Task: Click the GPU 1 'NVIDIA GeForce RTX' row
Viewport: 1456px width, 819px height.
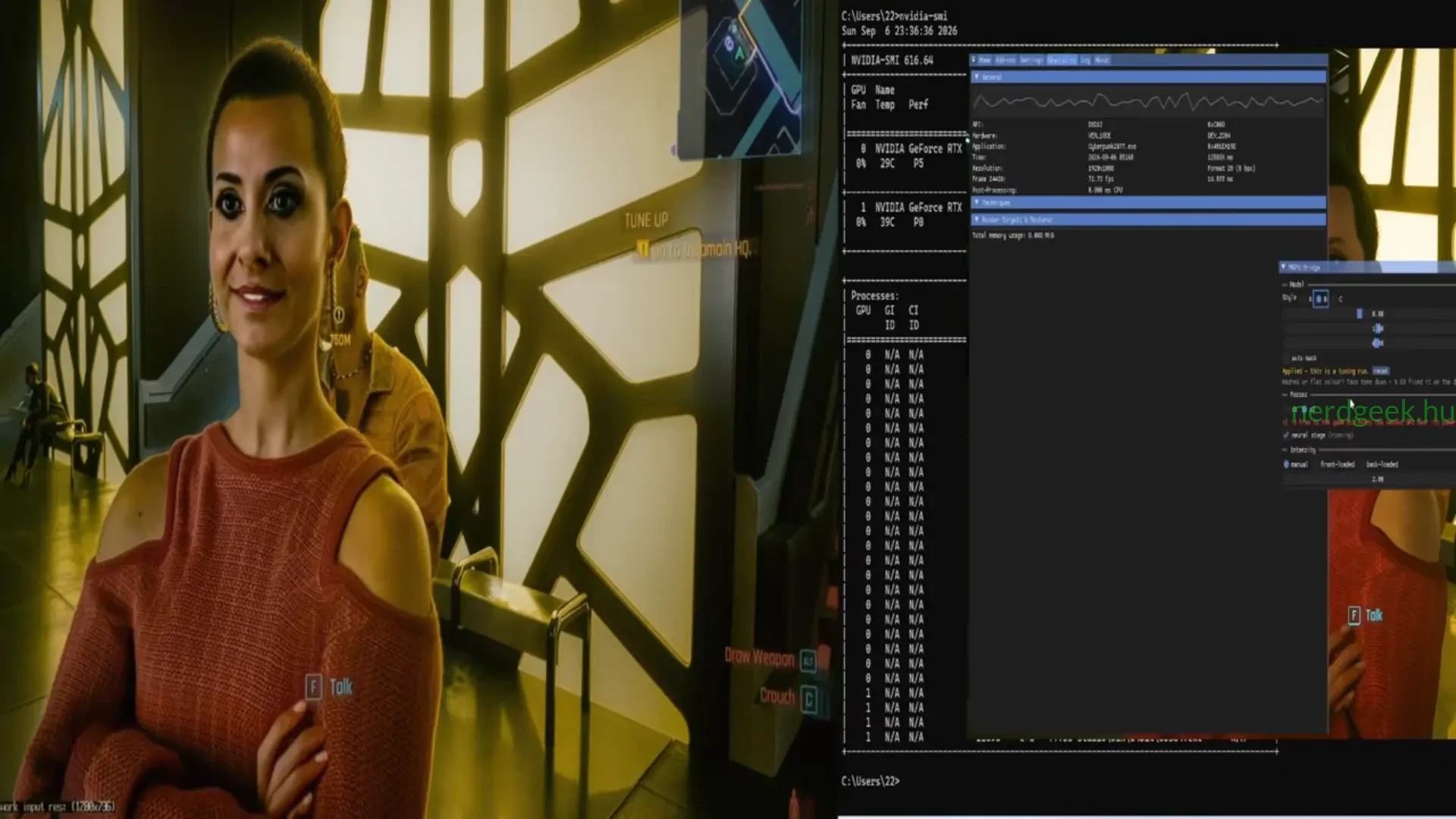Action: click(910, 207)
